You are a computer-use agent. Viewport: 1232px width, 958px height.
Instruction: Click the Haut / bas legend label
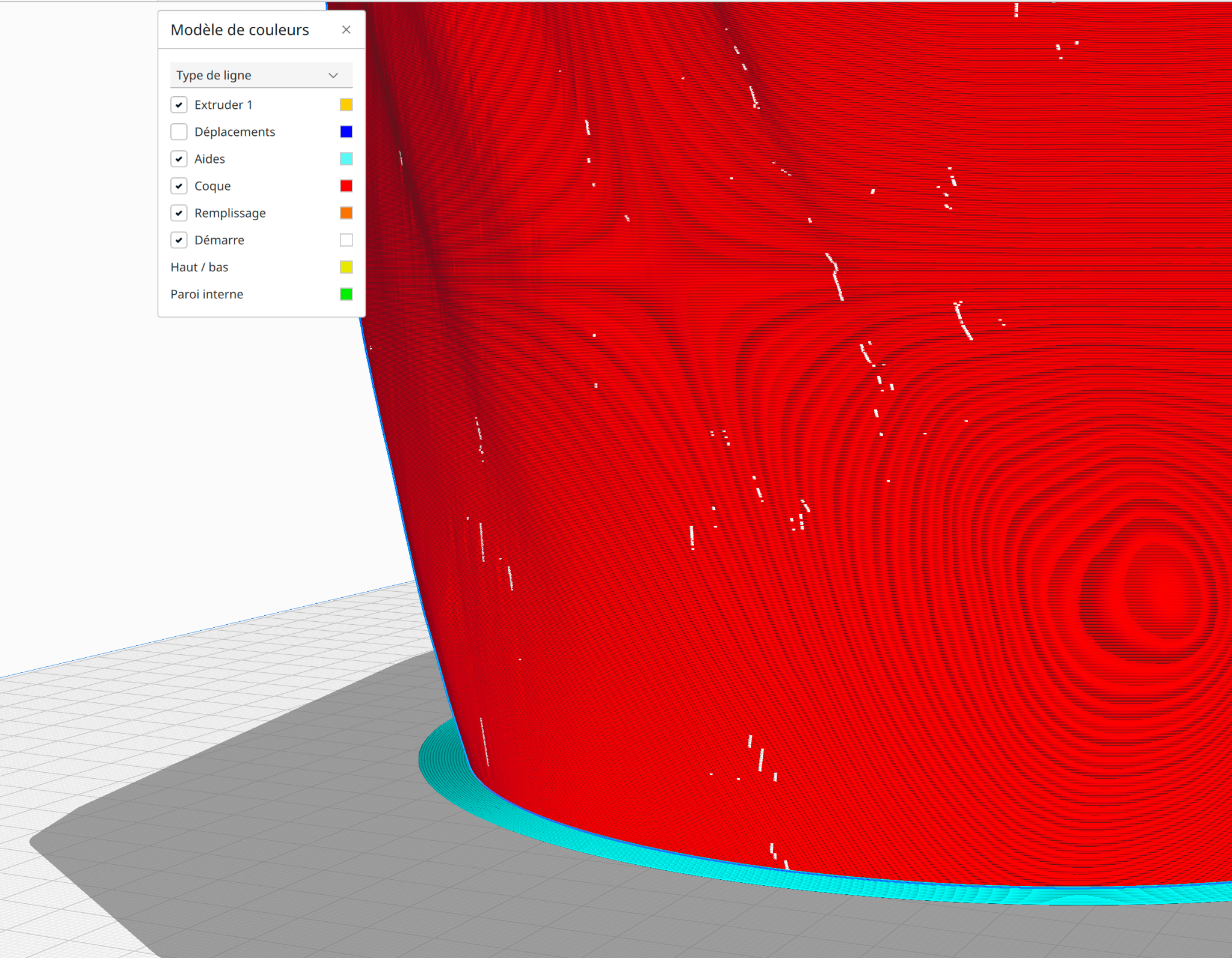(199, 267)
